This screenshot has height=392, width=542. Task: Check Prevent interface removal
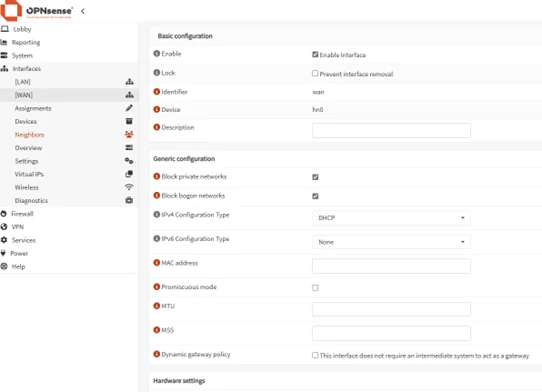[315, 73]
